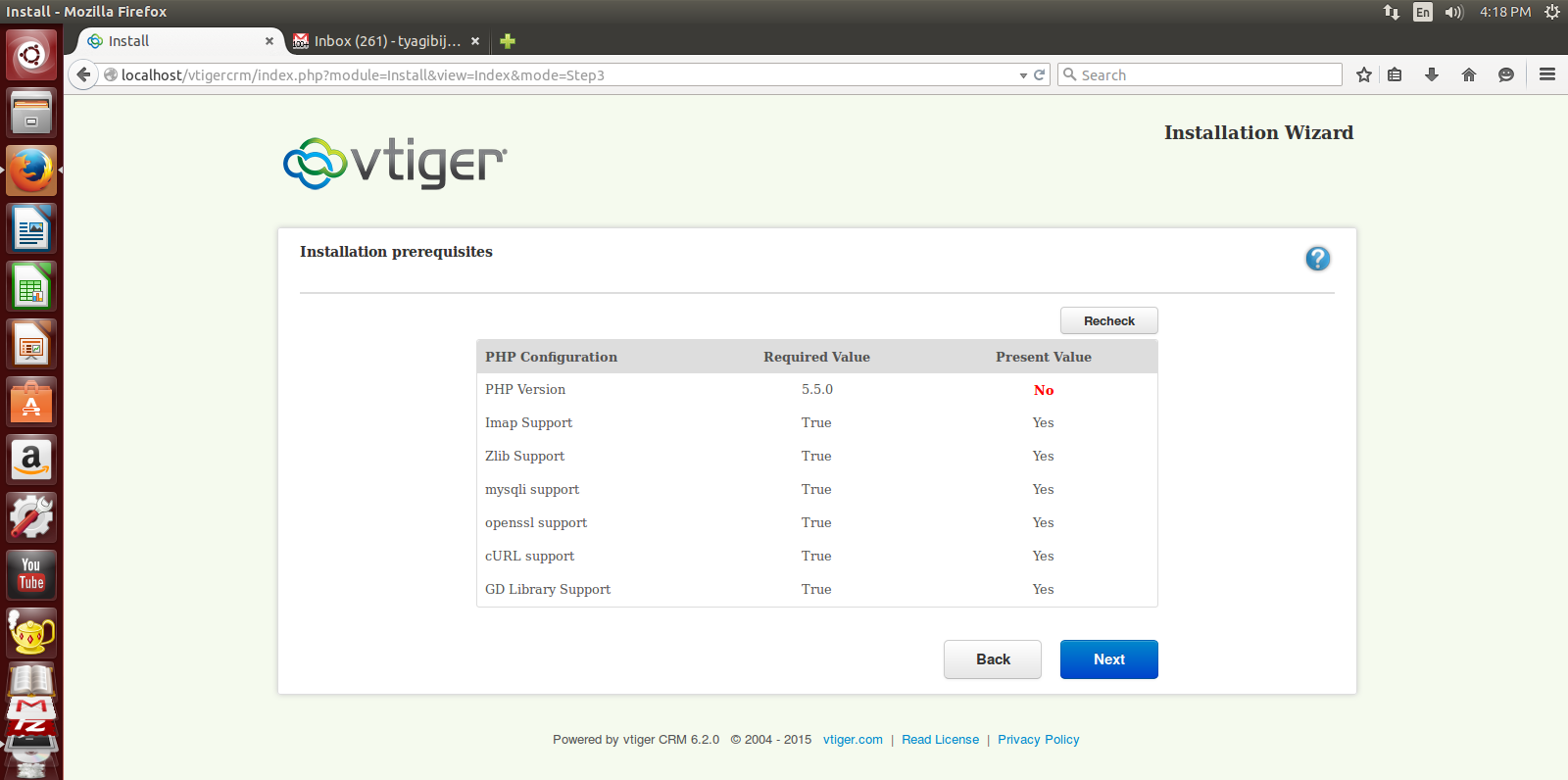Image resolution: width=1568 pixels, height=780 pixels.
Task: Go to Firefox home page icon
Action: [1469, 75]
